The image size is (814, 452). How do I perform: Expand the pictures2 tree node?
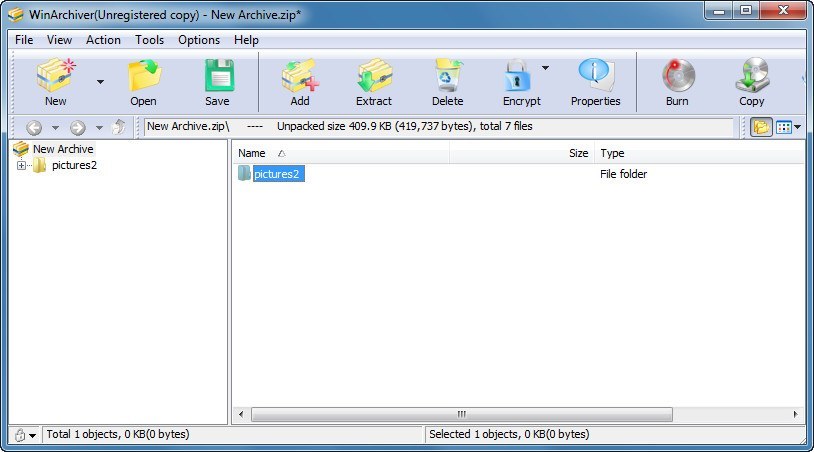pyautogui.click(x=21, y=166)
